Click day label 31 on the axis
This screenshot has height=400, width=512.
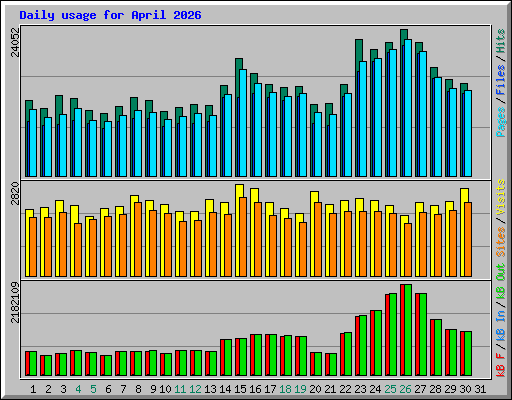tap(480, 389)
